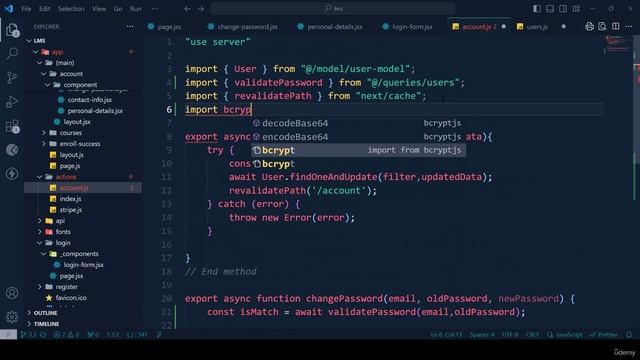Click the command center search box
The image size is (640, 360).
pyautogui.click(x=333, y=9)
